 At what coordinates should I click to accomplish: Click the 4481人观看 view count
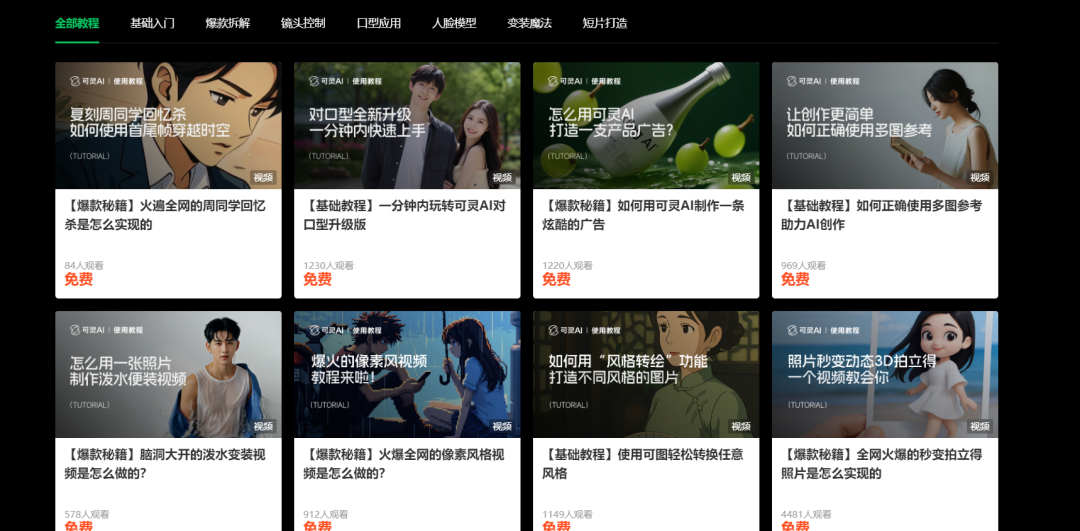pyautogui.click(x=807, y=514)
